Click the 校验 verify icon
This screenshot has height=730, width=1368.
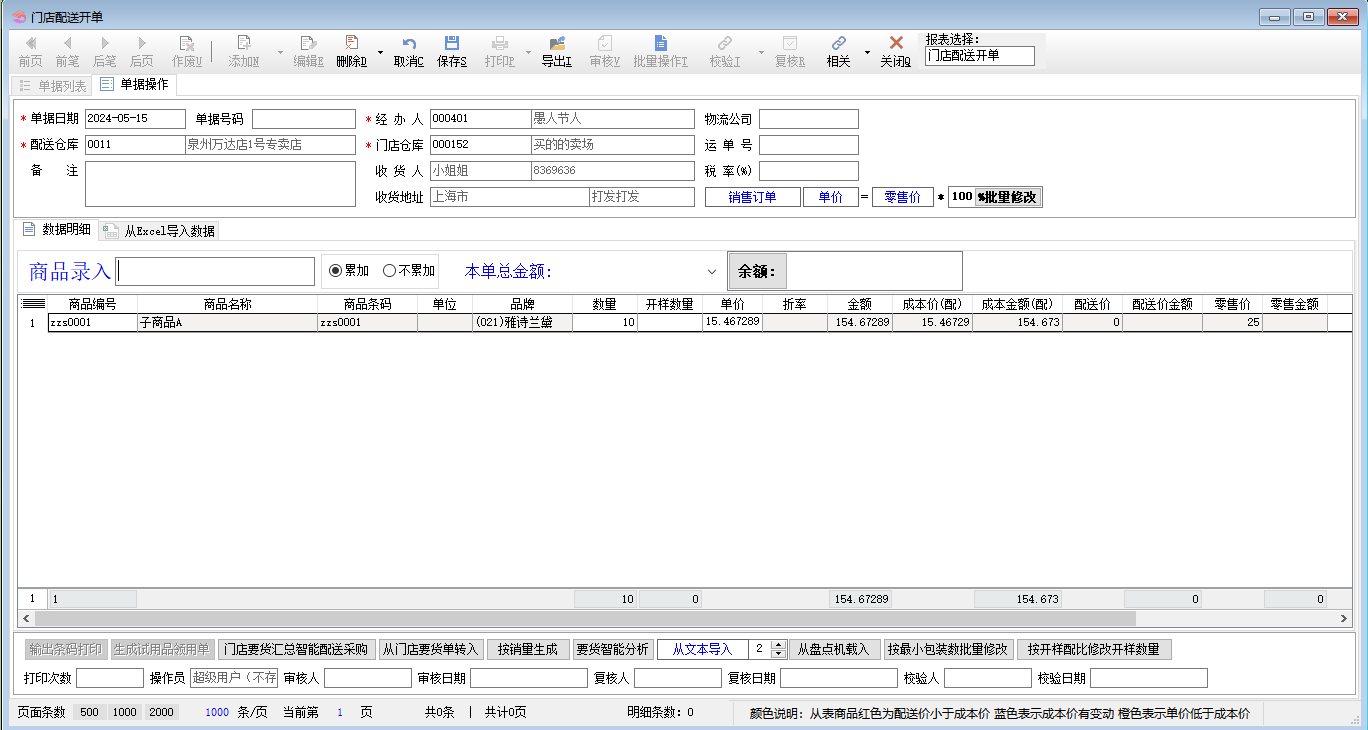pos(725,51)
